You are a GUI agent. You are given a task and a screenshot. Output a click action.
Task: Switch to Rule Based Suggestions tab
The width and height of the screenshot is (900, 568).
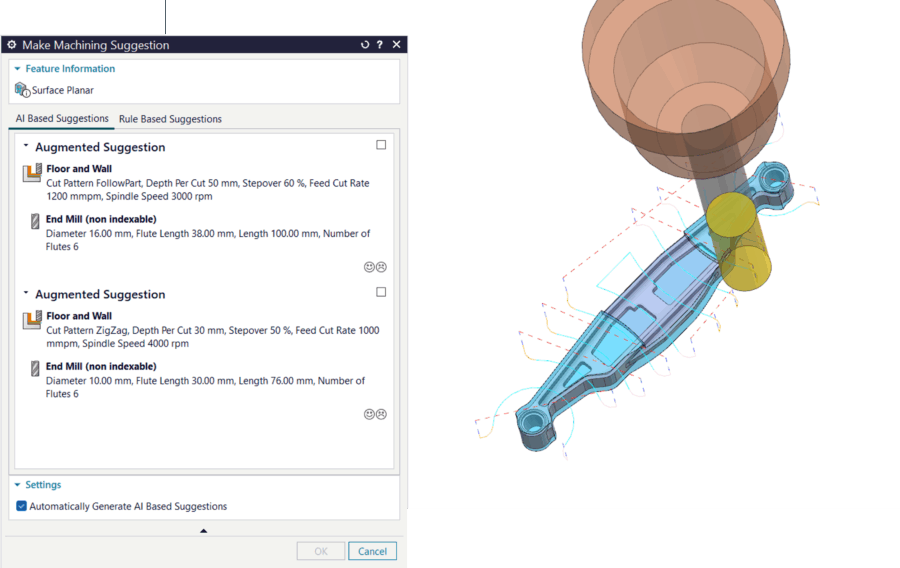click(170, 119)
